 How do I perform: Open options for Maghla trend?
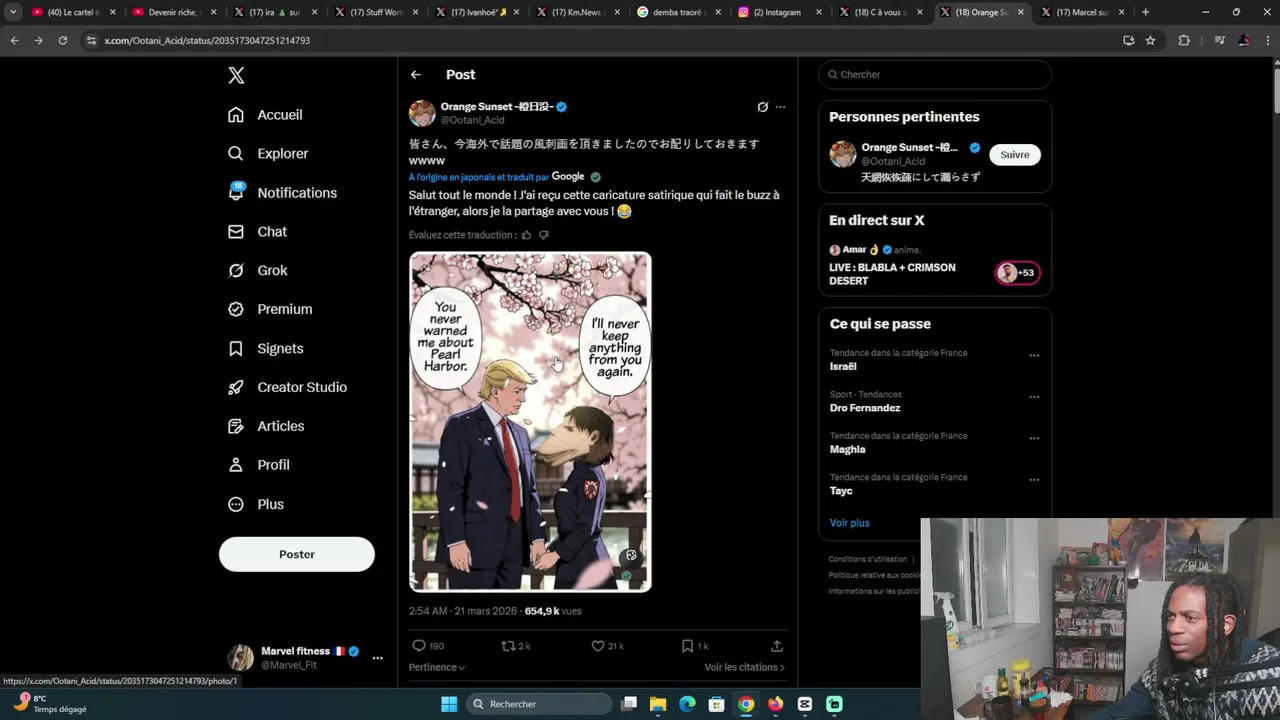click(1034, 438)
